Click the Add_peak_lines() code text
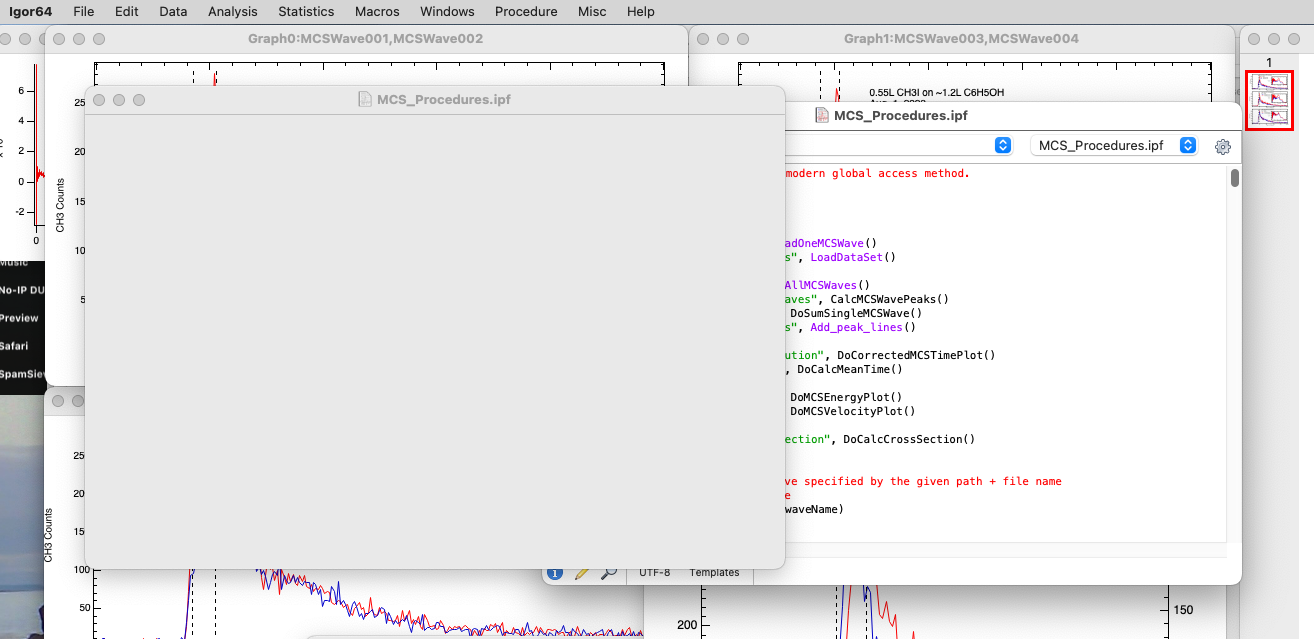This screenshot has height=639, width=1314. coord(863,327)
